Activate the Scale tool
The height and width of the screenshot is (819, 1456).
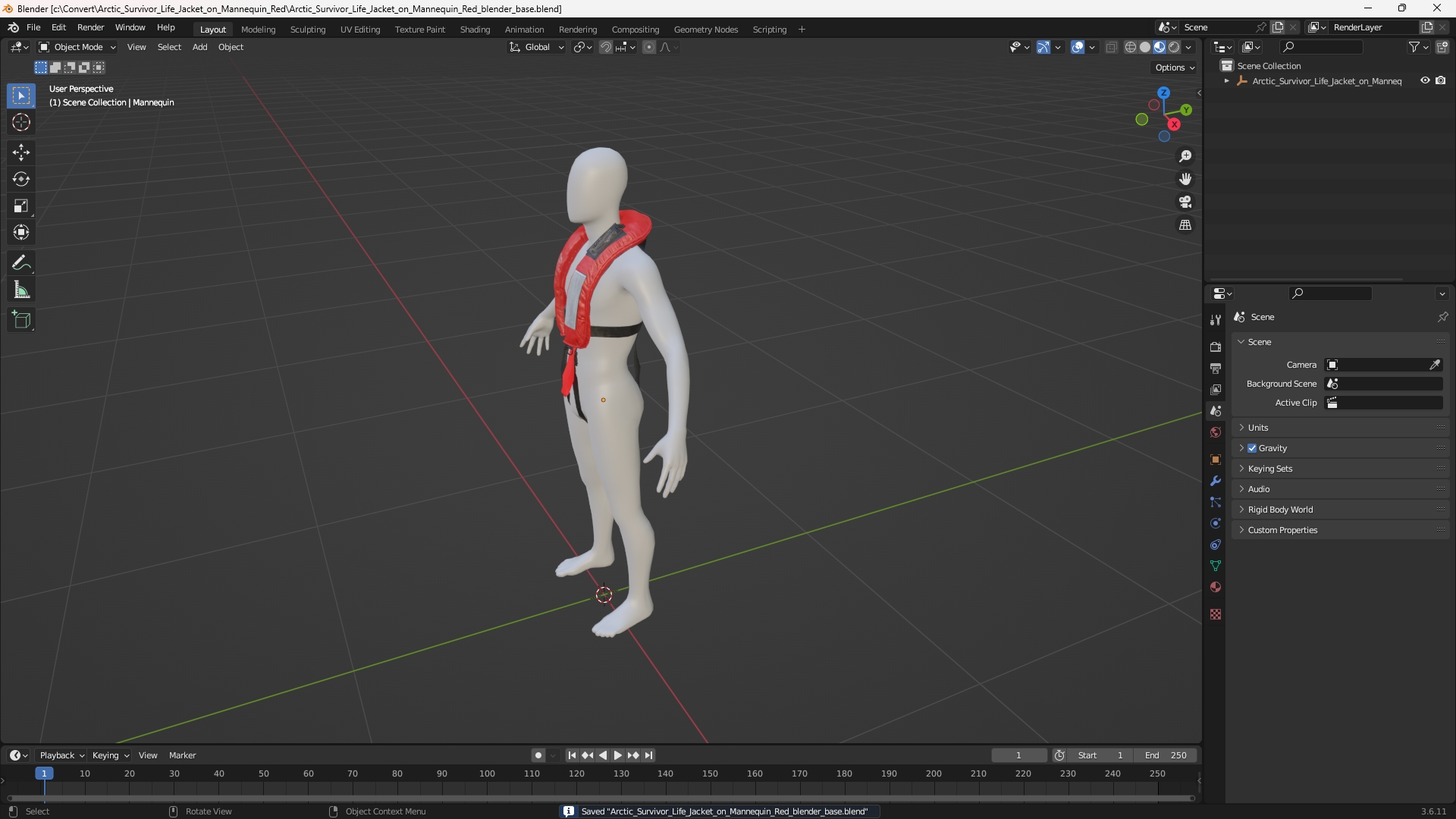click(21, 206)
